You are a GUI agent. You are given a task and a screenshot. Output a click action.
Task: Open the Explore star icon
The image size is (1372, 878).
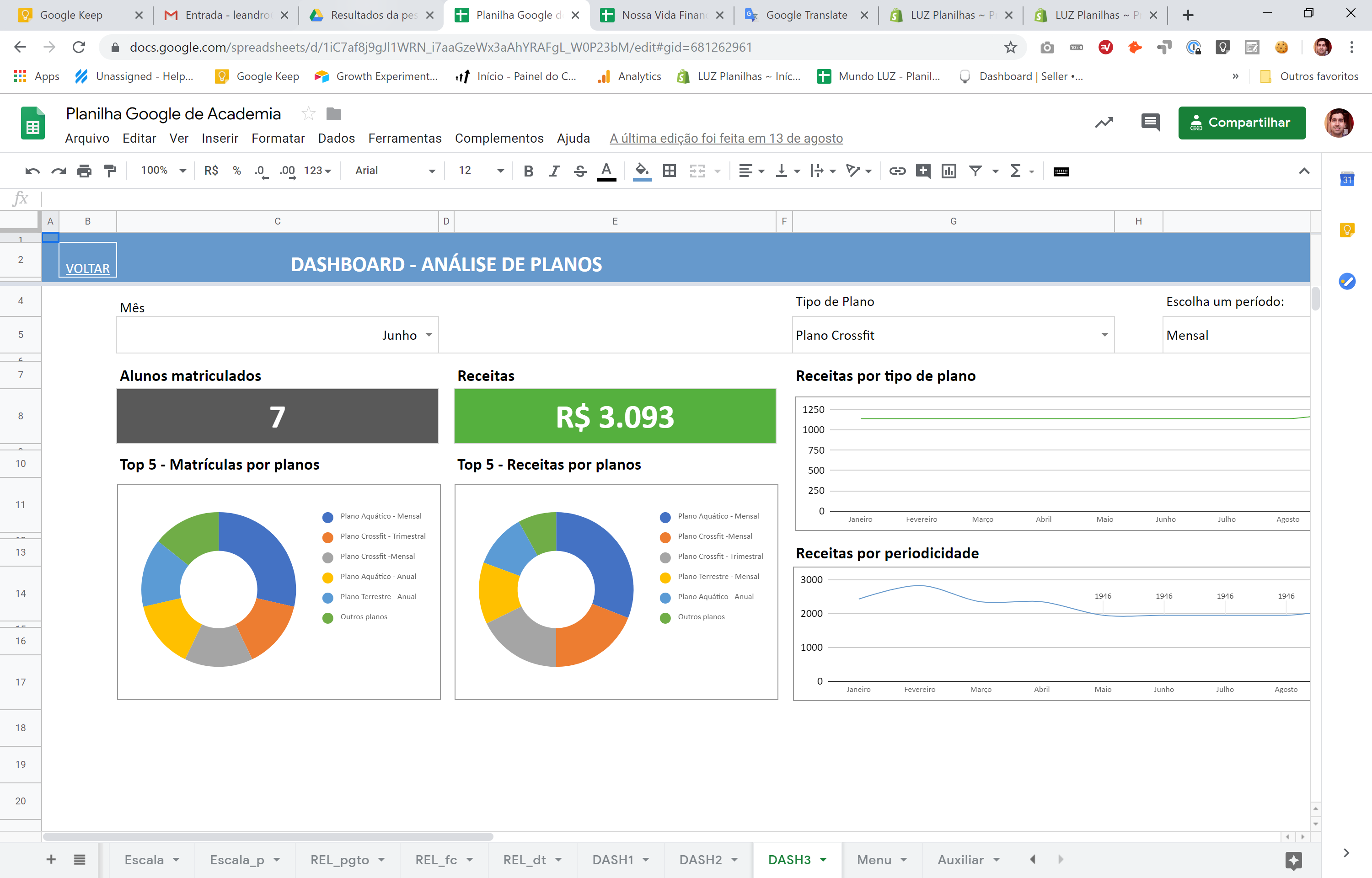[1293, 860]
